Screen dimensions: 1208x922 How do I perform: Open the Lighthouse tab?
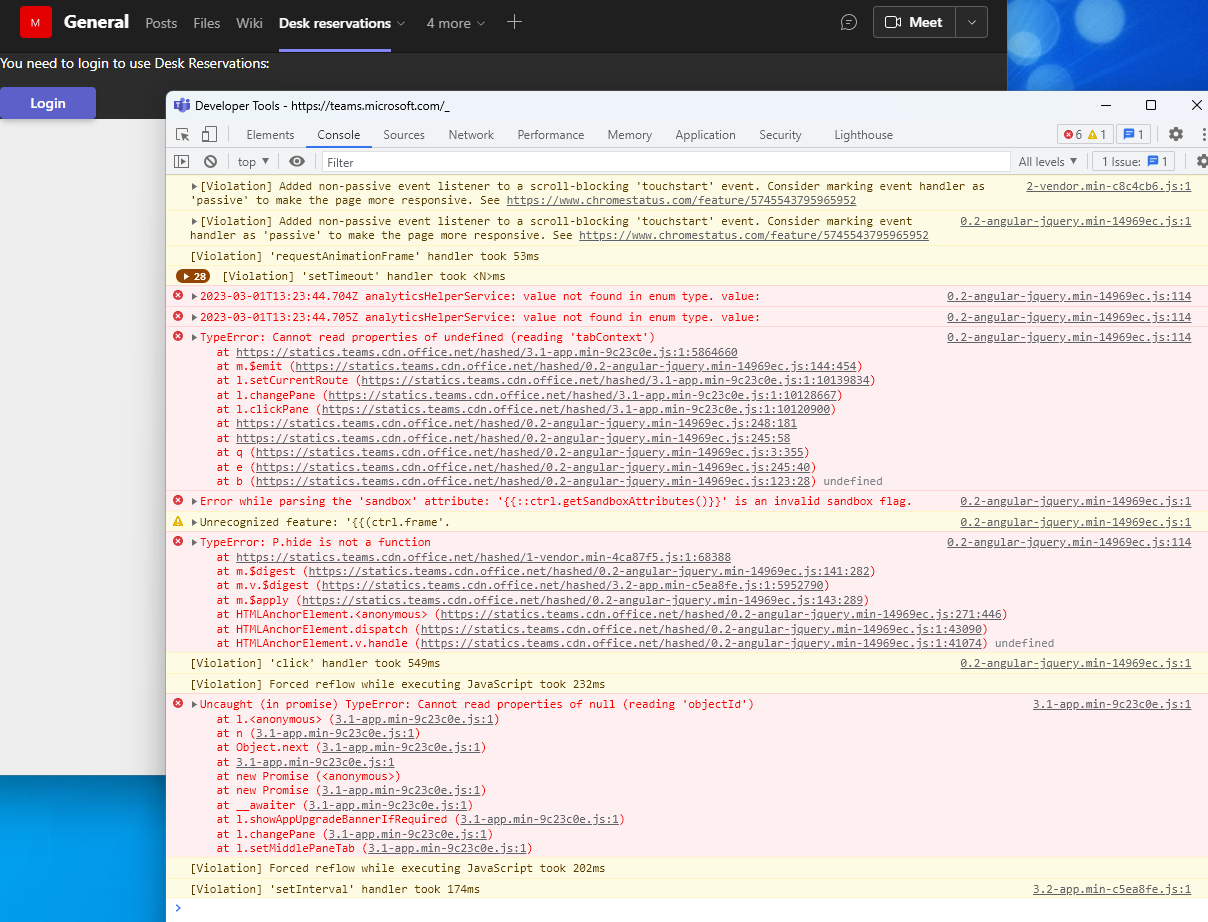pyautogui.click(x=864, y=135)
